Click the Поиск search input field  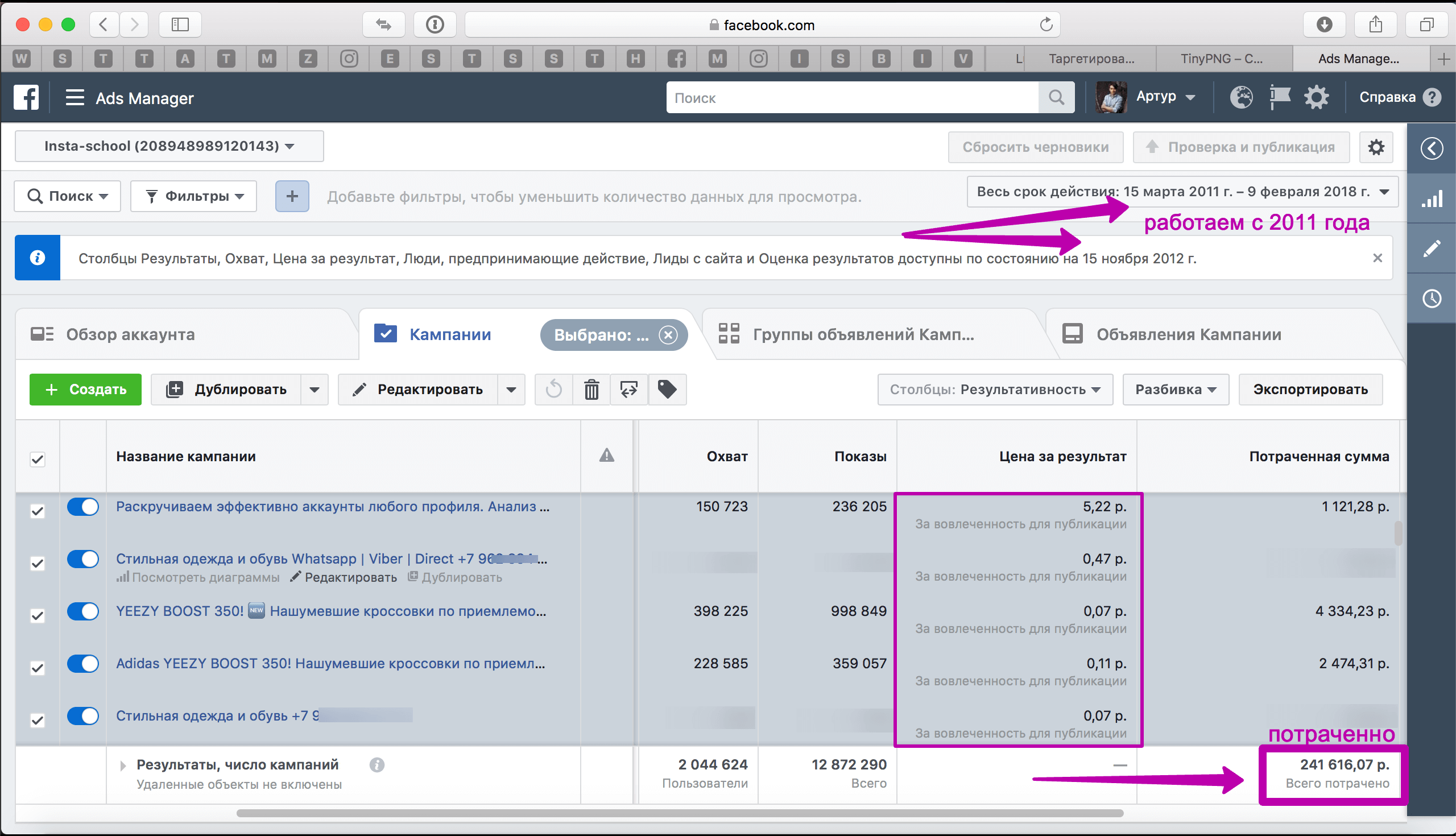852,98
